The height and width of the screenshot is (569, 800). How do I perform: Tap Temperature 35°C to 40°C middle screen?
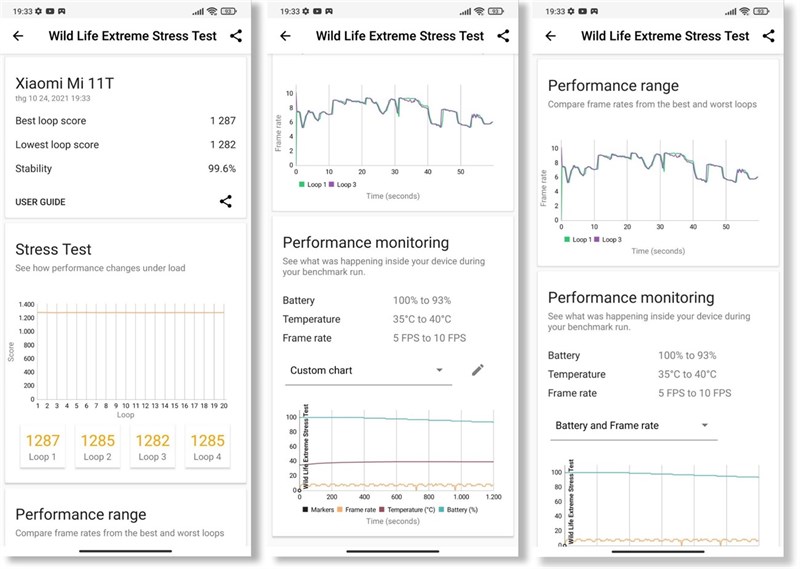[x=422, y=319]
